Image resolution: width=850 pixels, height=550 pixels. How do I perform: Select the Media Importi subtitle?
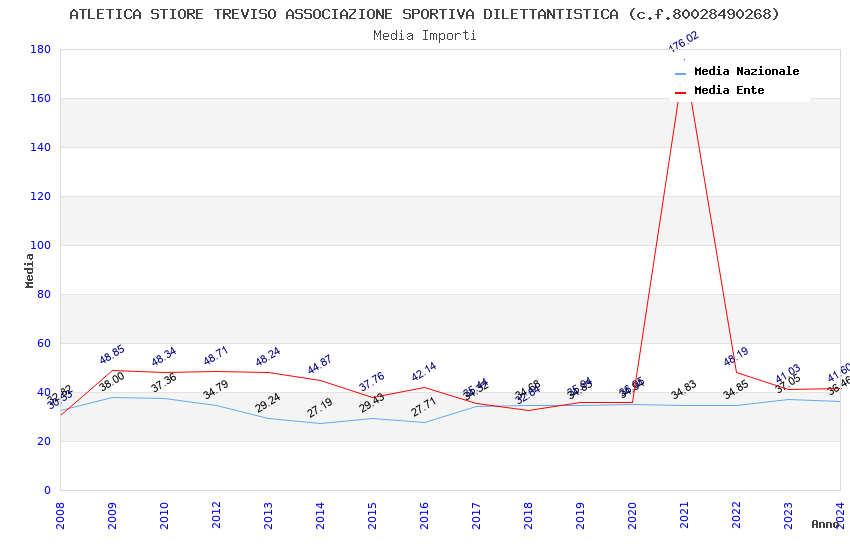click(x=424, y=36)
